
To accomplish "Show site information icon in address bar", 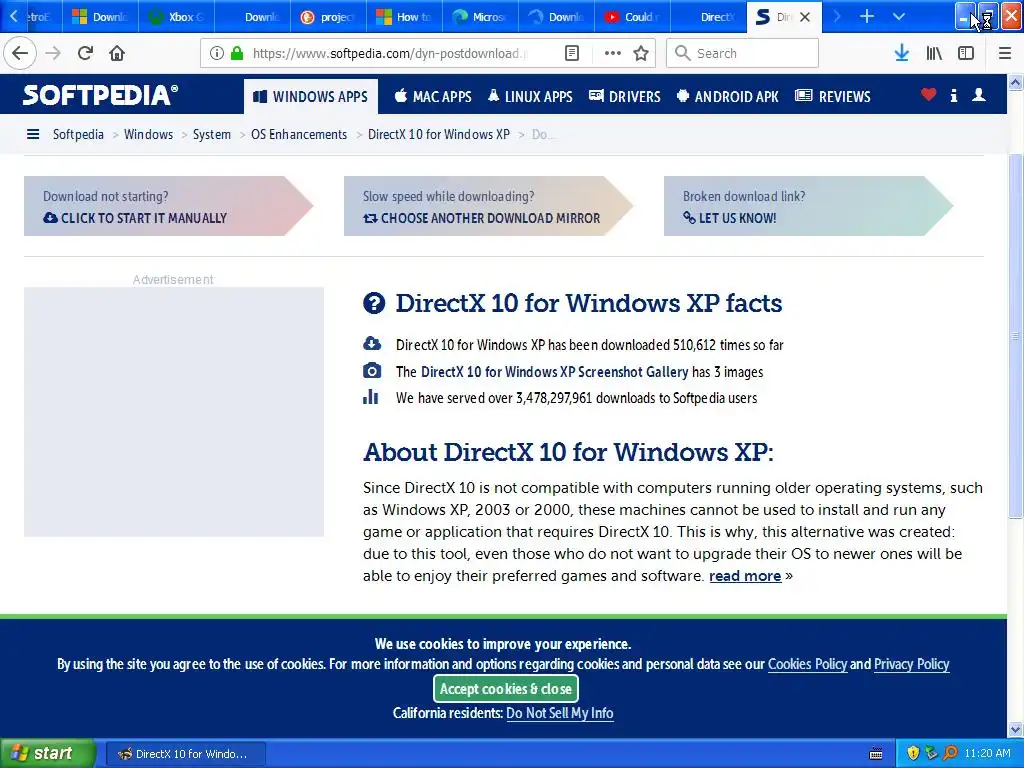I will click(x=216, y=53).
